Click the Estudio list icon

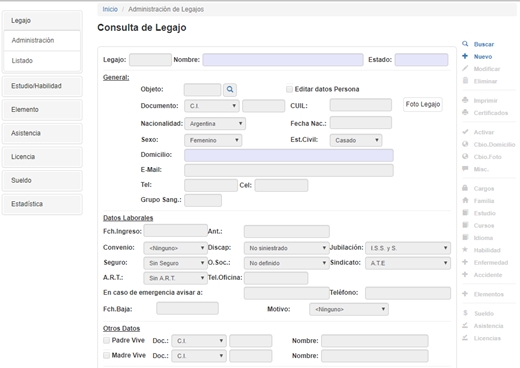pos(465,213)
